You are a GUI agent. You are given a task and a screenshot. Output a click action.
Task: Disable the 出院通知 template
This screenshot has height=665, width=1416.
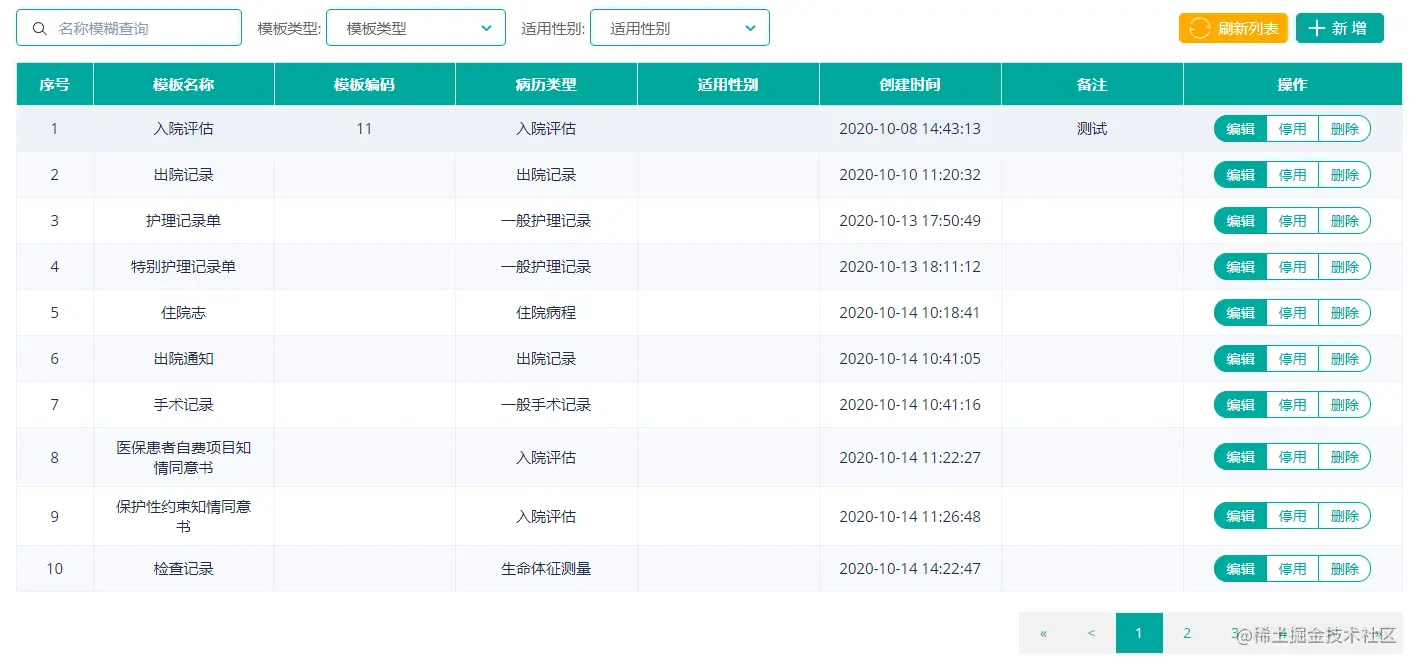coord(1292,359)
